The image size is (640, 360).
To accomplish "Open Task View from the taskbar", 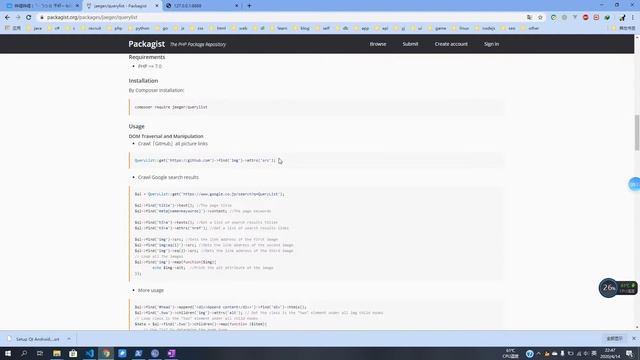I will click(40, 353).
